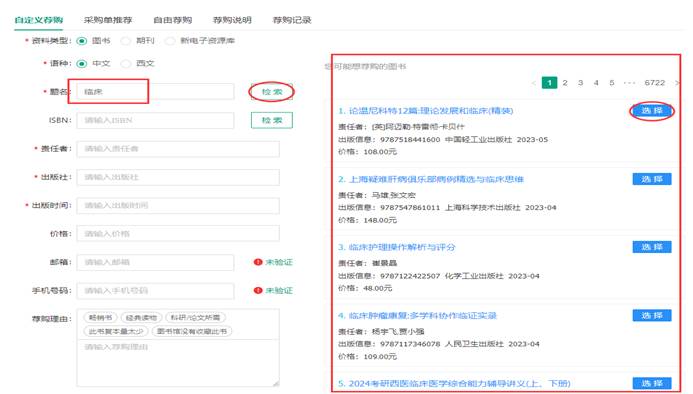
Task: Go to previous results page arrow
Action: [x=533, y=83]
